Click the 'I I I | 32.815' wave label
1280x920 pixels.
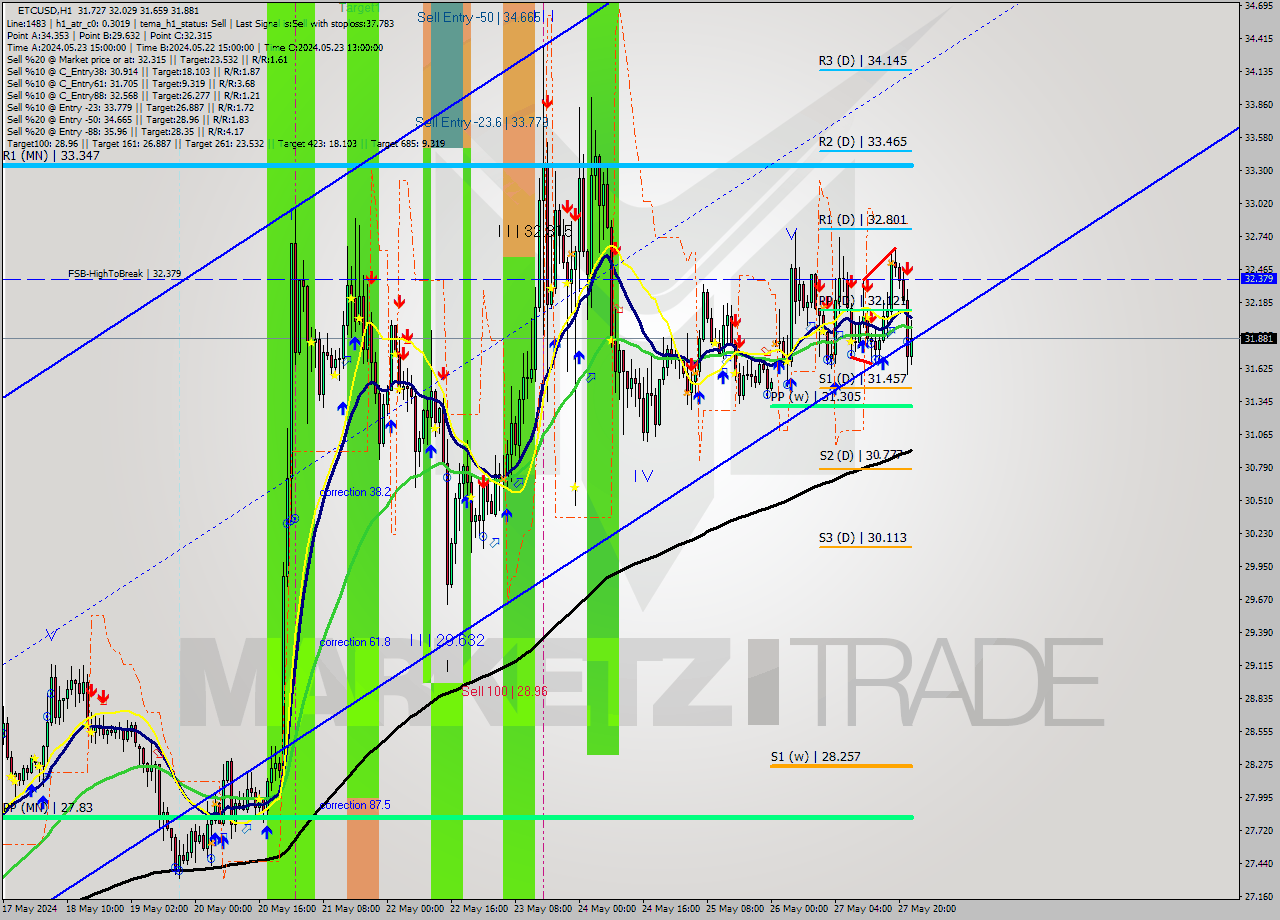(536, 231)
